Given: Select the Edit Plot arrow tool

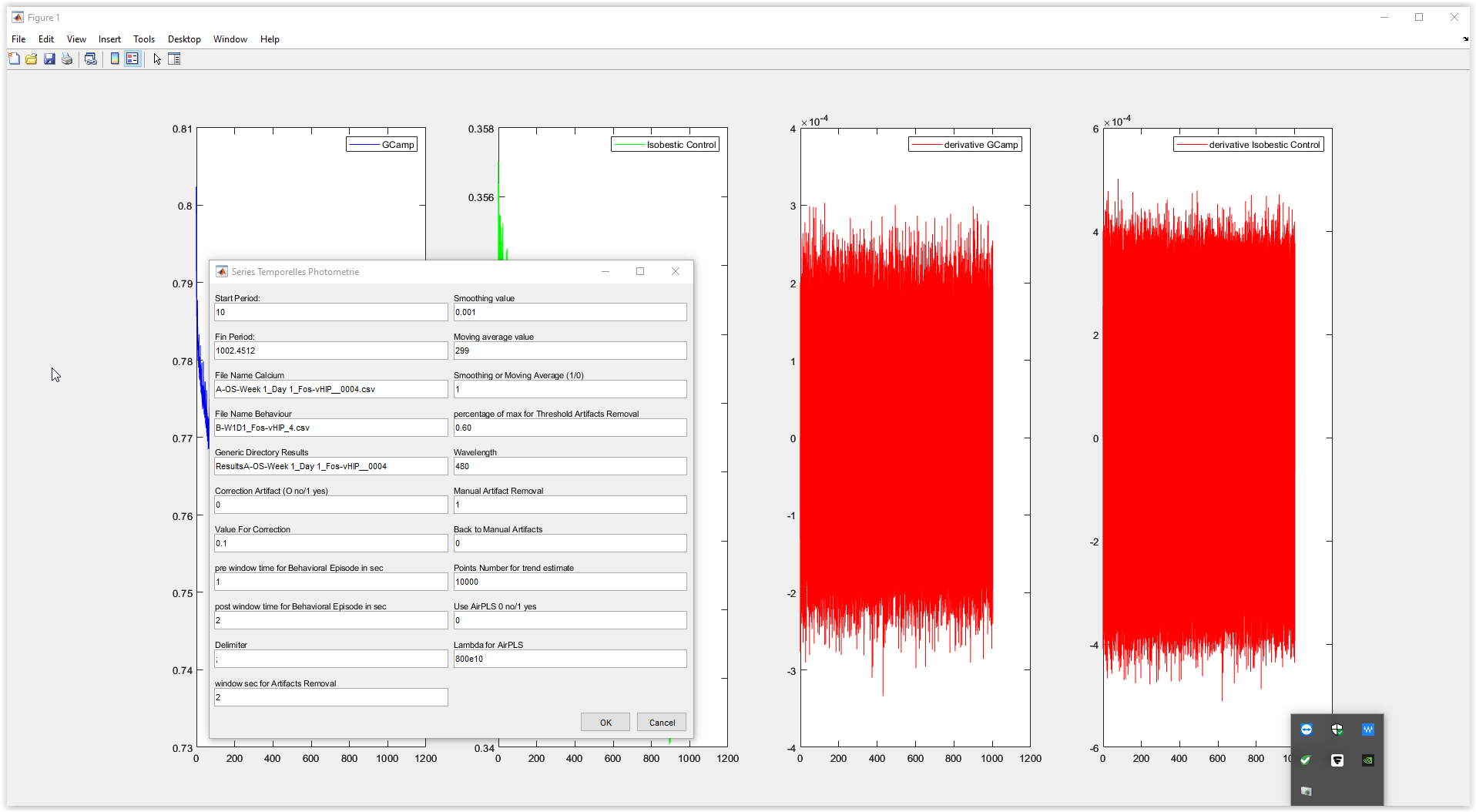Looking at the screenshot, I should click(x=157, y=59).
